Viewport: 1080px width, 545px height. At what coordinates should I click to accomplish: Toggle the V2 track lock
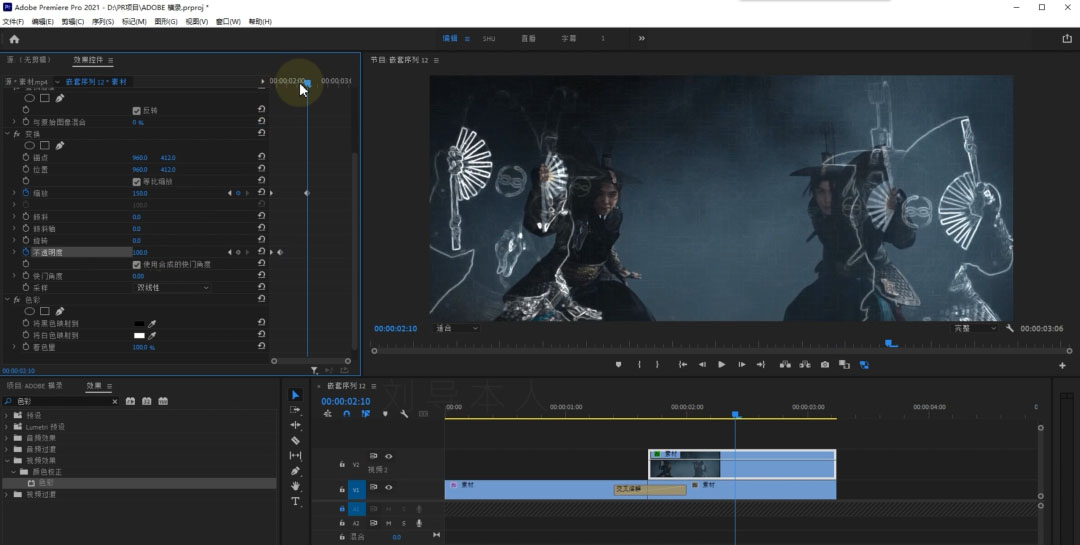(342, 464)
